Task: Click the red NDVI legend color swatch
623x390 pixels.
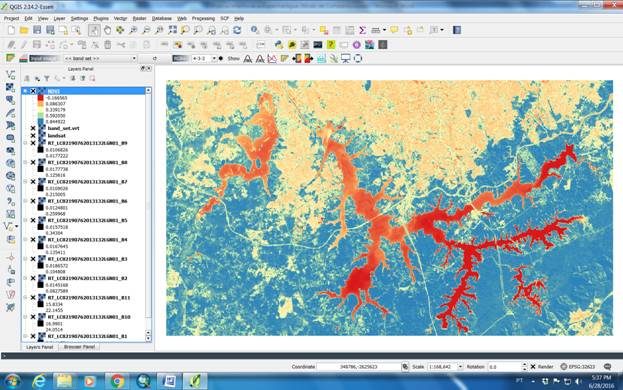Action: click(x=41, y=97)
